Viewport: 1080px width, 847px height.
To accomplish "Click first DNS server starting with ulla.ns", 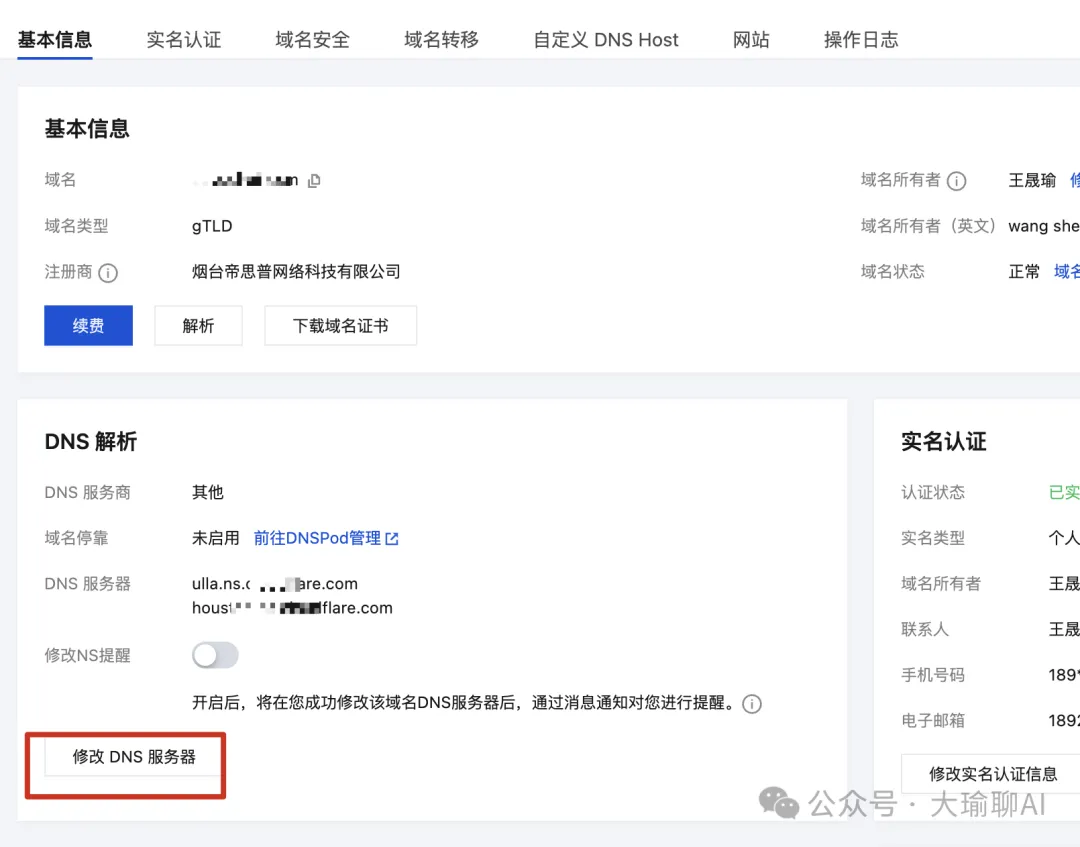I will pos(275,584).
